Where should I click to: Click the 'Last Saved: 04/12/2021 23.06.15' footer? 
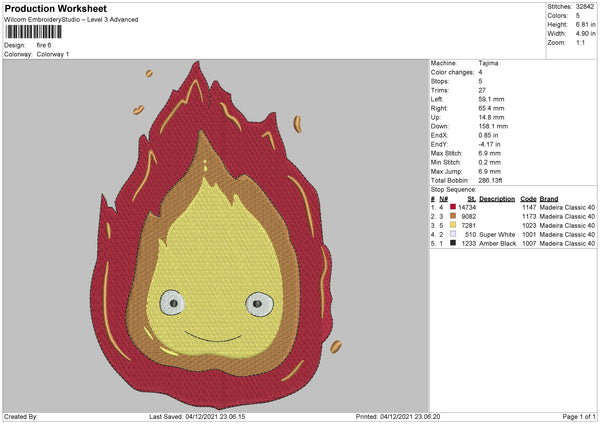(197, 417)
